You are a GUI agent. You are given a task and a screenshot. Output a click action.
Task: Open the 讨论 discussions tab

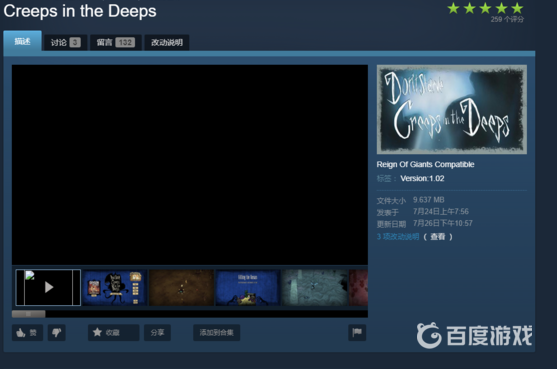click(65, 43)
